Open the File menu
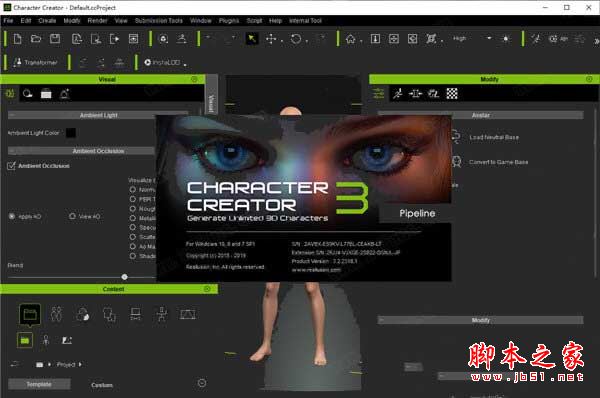The height and width of the screenshot is (398, 600). click(8, 21)
